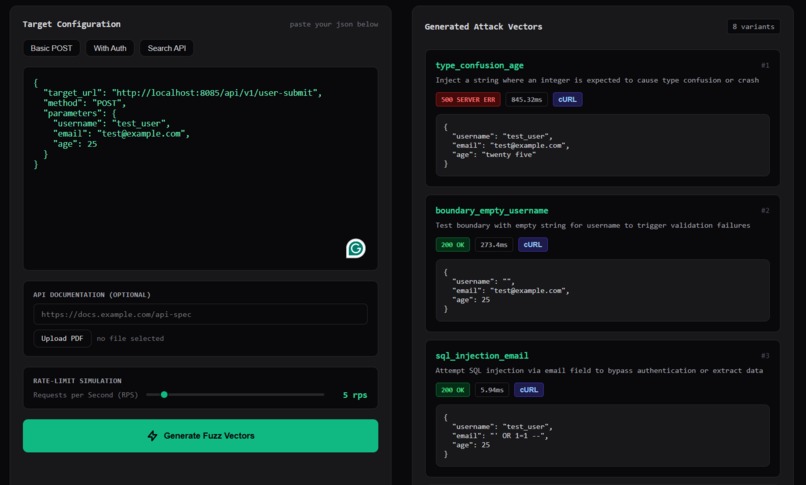Click the target_url line in the JSON editor
This screenshot has width=806, height=485.
(182, 93)
